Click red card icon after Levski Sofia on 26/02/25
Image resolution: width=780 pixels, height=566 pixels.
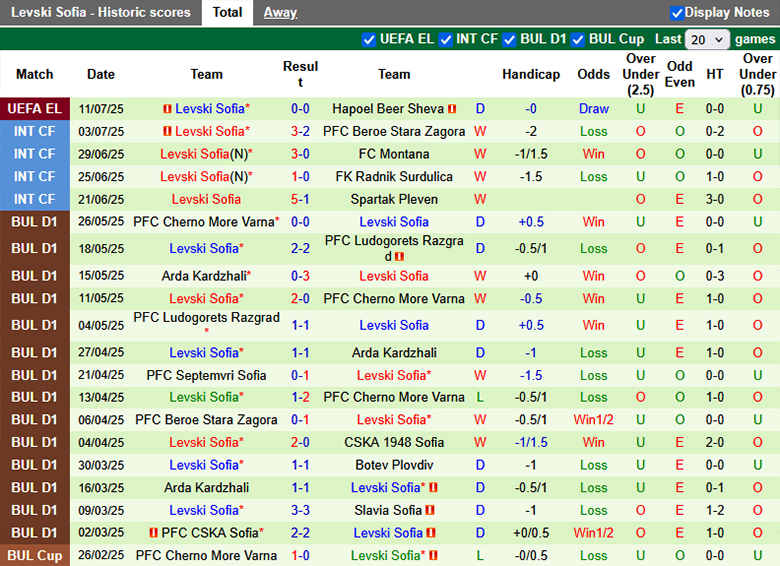click(x=433, y=555)
